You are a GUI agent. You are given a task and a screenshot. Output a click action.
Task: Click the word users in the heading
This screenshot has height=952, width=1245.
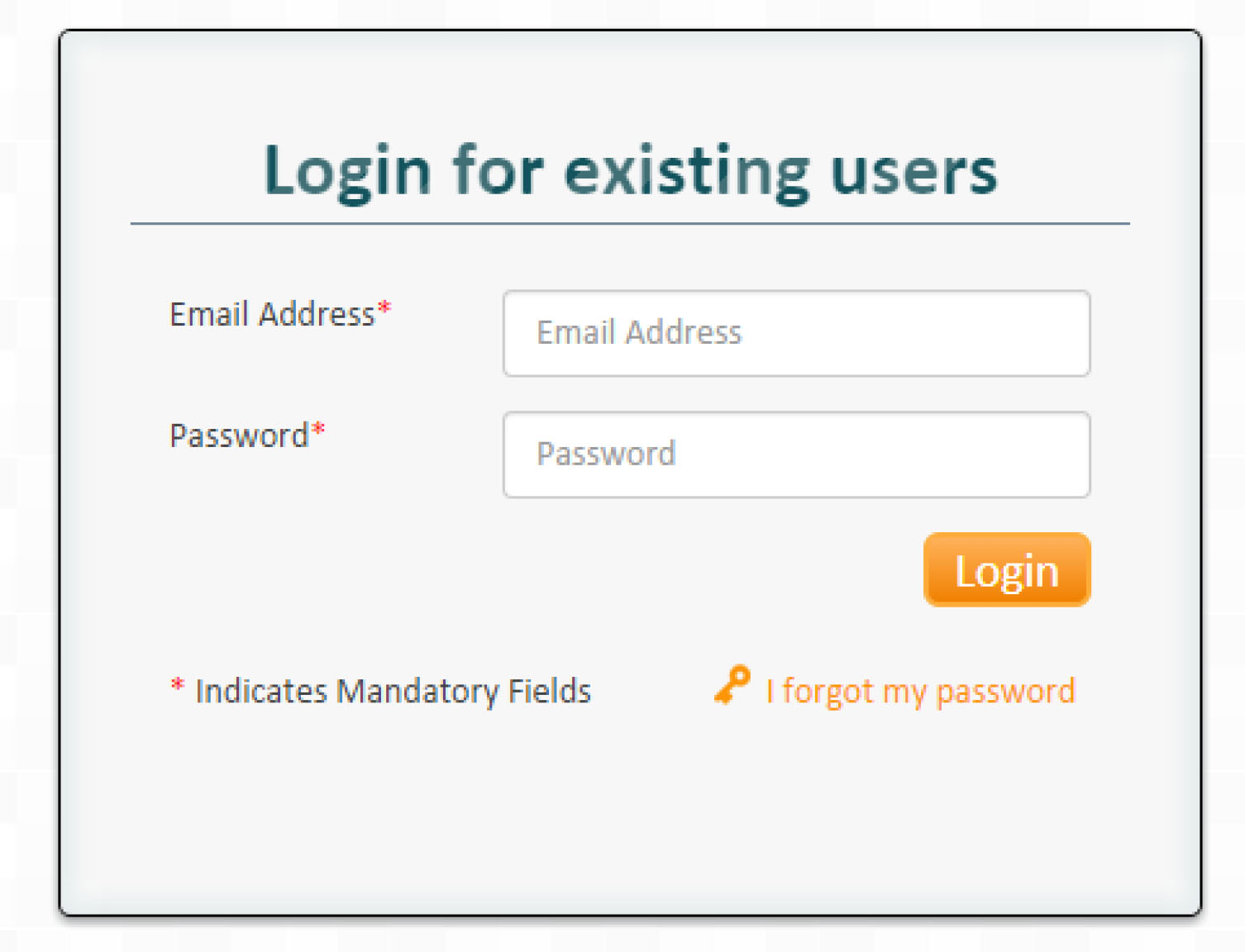click(913, 173)
